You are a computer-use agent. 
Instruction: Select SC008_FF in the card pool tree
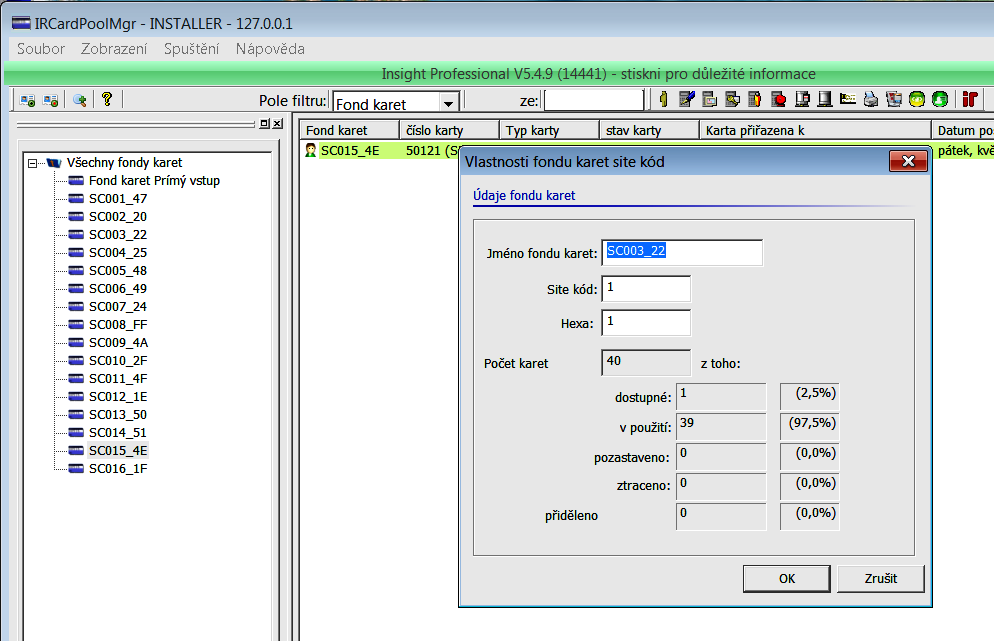pyautogui.click(x=117, y=324)
